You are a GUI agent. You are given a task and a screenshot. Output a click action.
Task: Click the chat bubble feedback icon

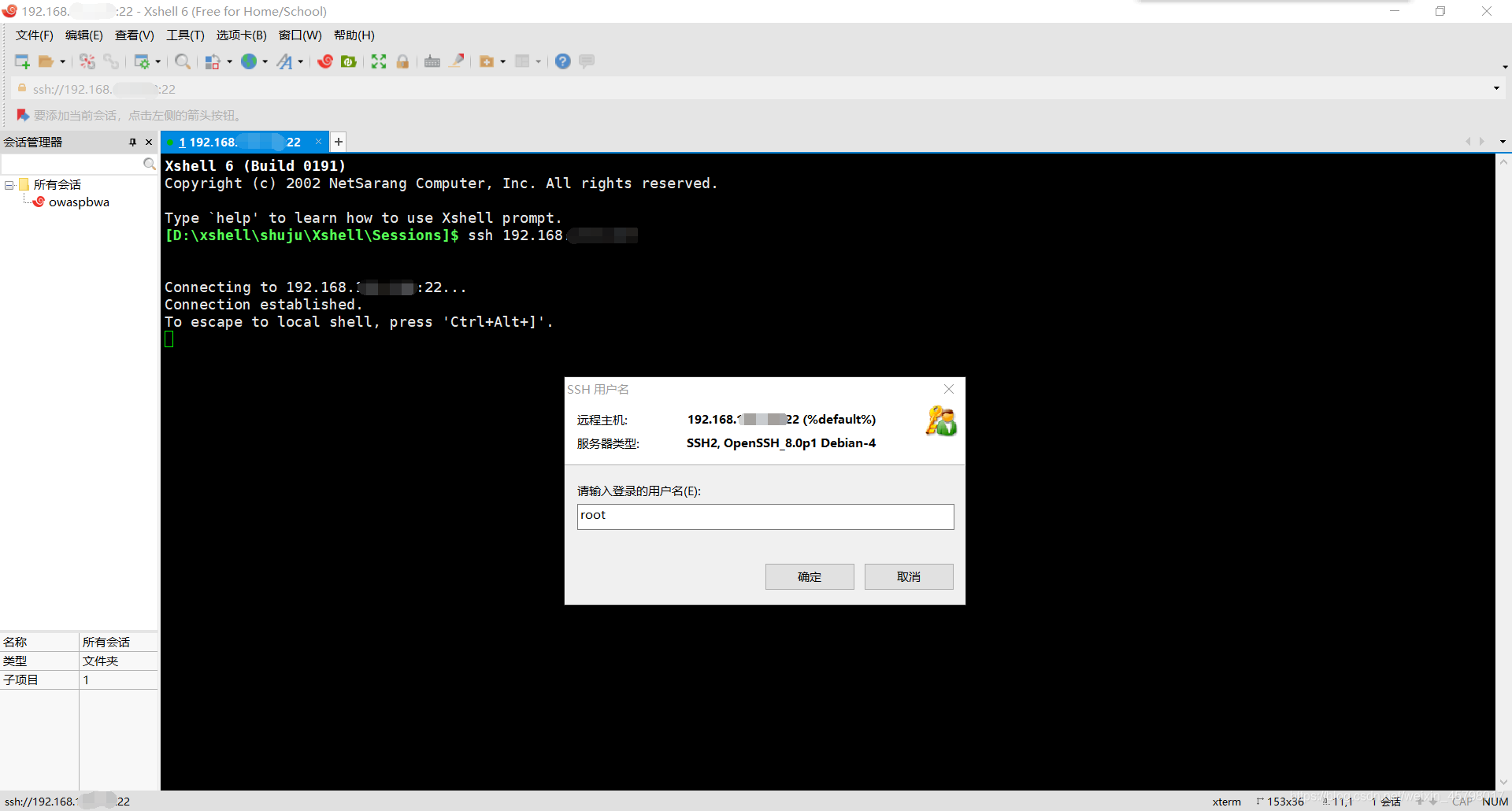[587, 61]
